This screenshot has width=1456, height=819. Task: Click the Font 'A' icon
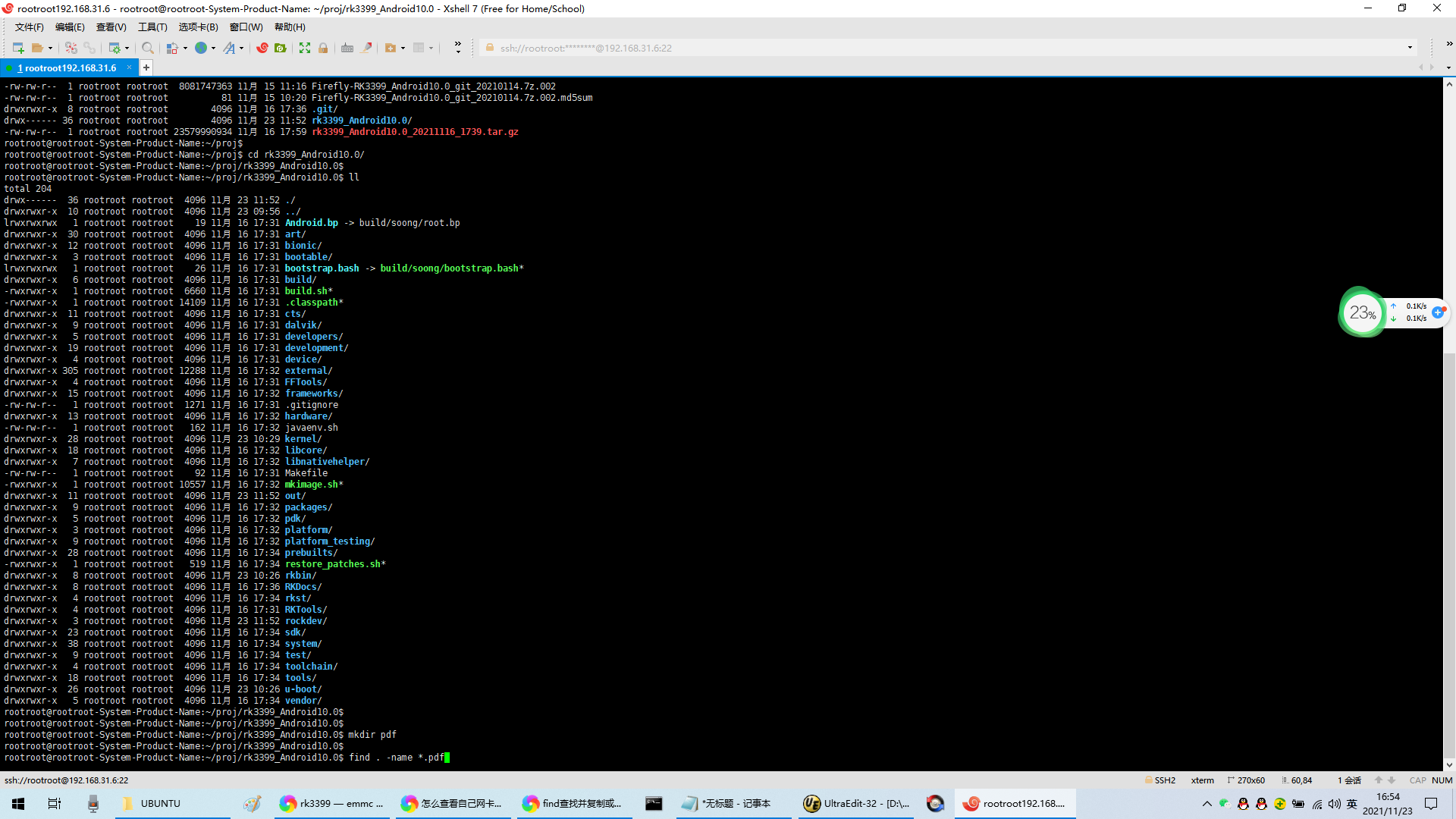(230, 48)
